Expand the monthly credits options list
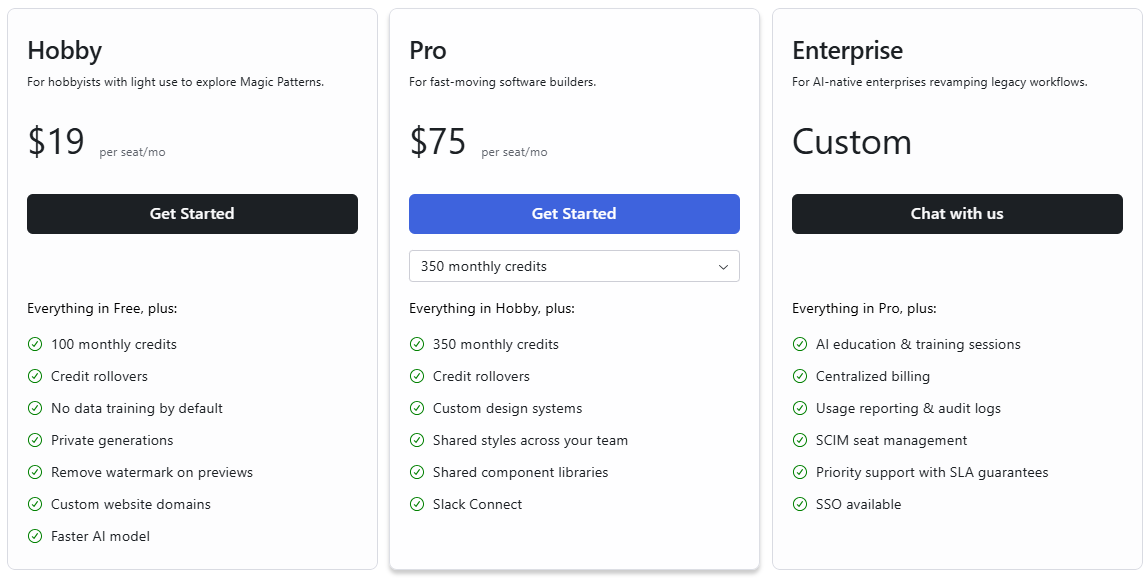The width and height of the screenshot is (1148, 578). [x=574, y=266]
